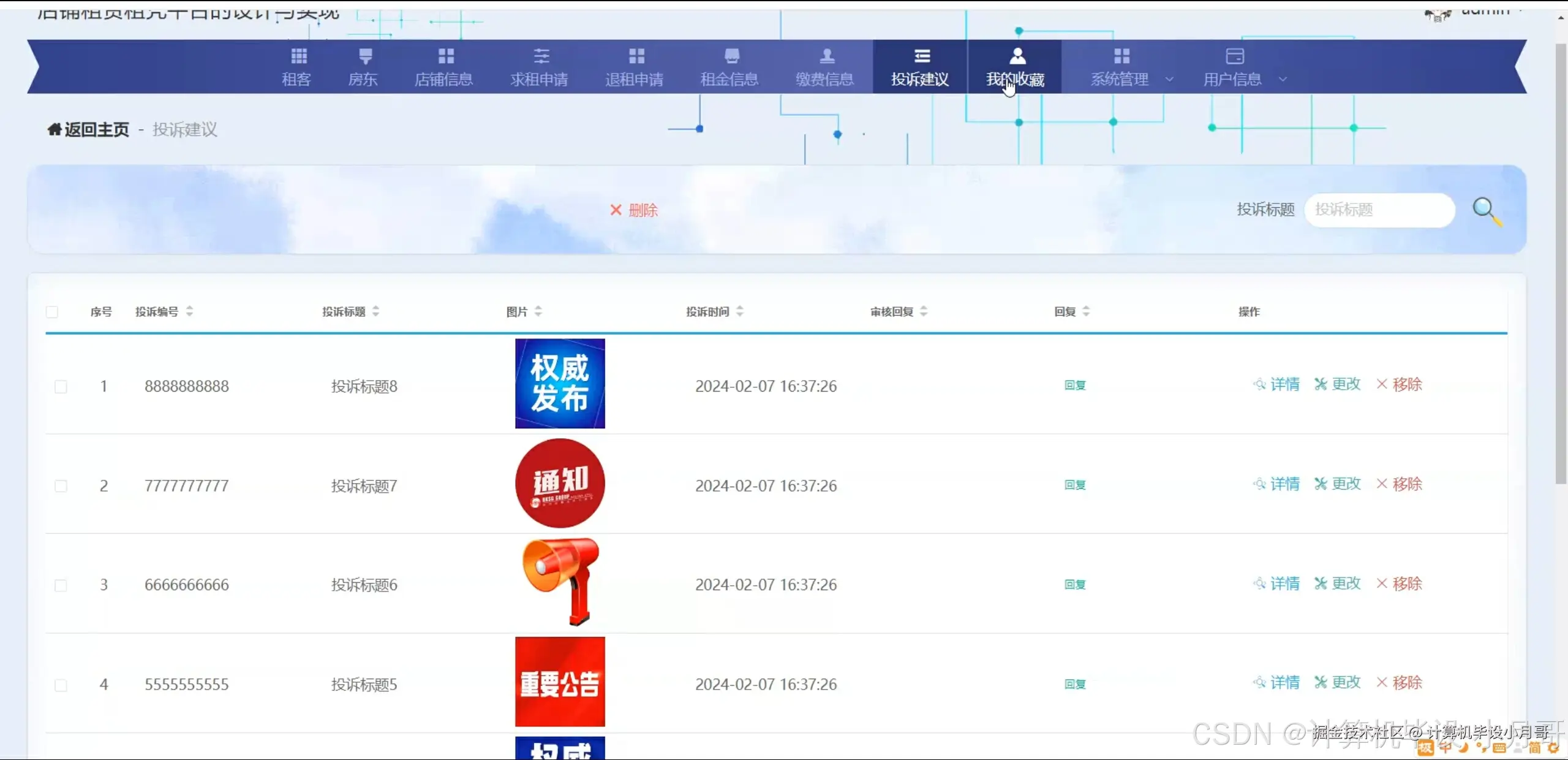Click inside the 投诉标题 search field
The width and height of the screenshot is (1568, 760).
(x=1378, y=210)
